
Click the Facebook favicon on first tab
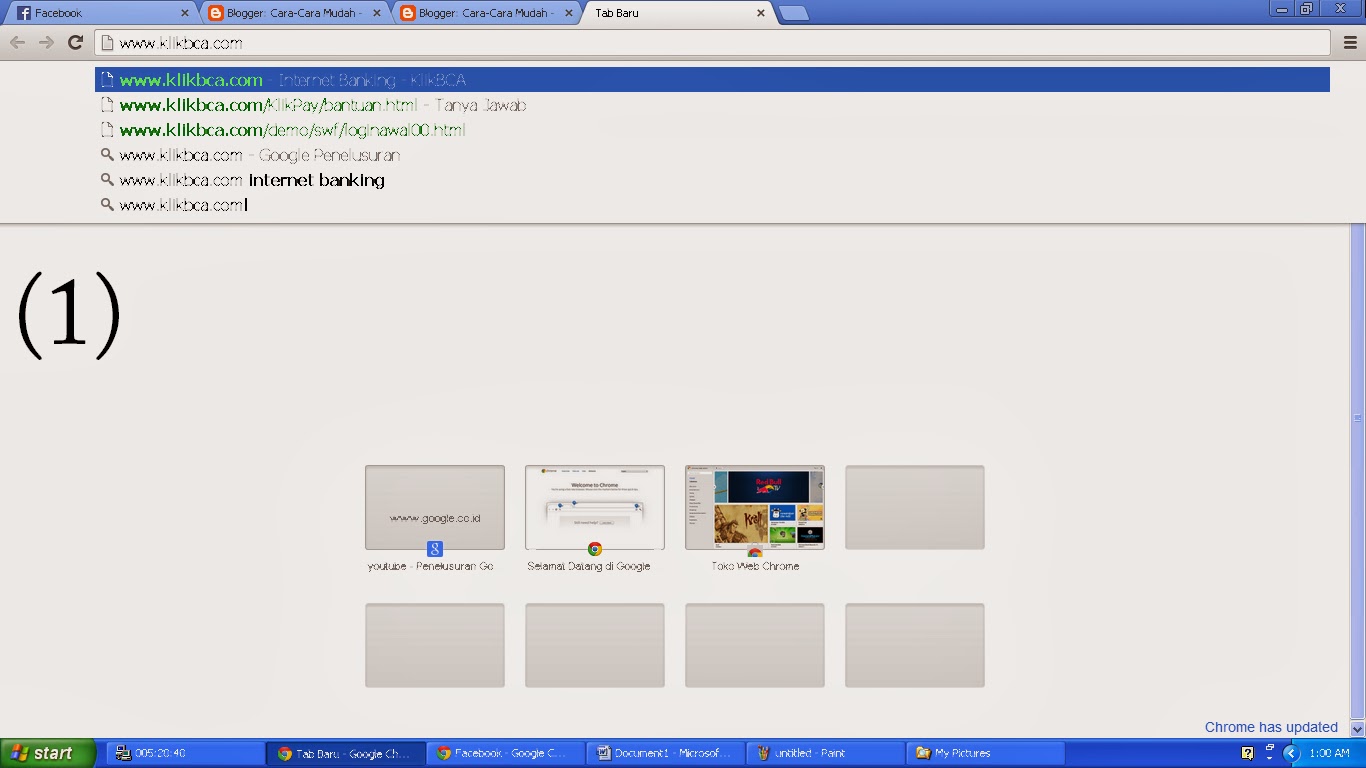[x=24, y=13]
